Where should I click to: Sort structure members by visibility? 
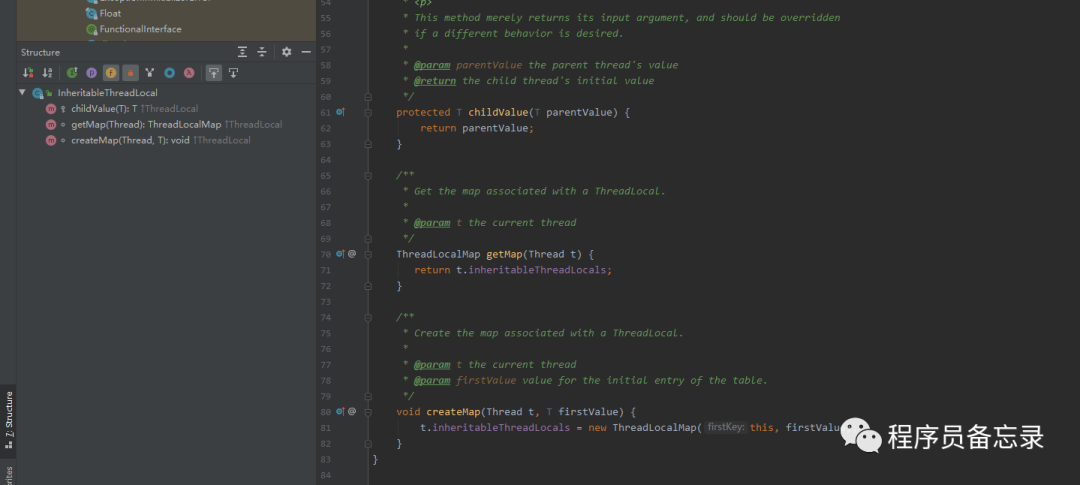(28, 72)
